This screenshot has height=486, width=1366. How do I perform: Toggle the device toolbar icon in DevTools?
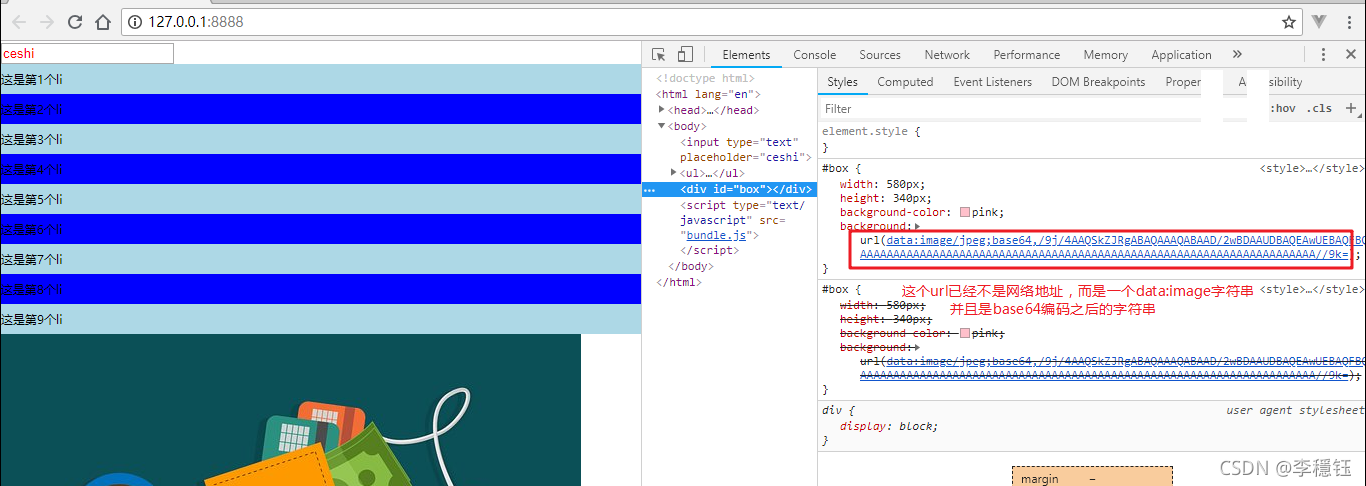685,54
